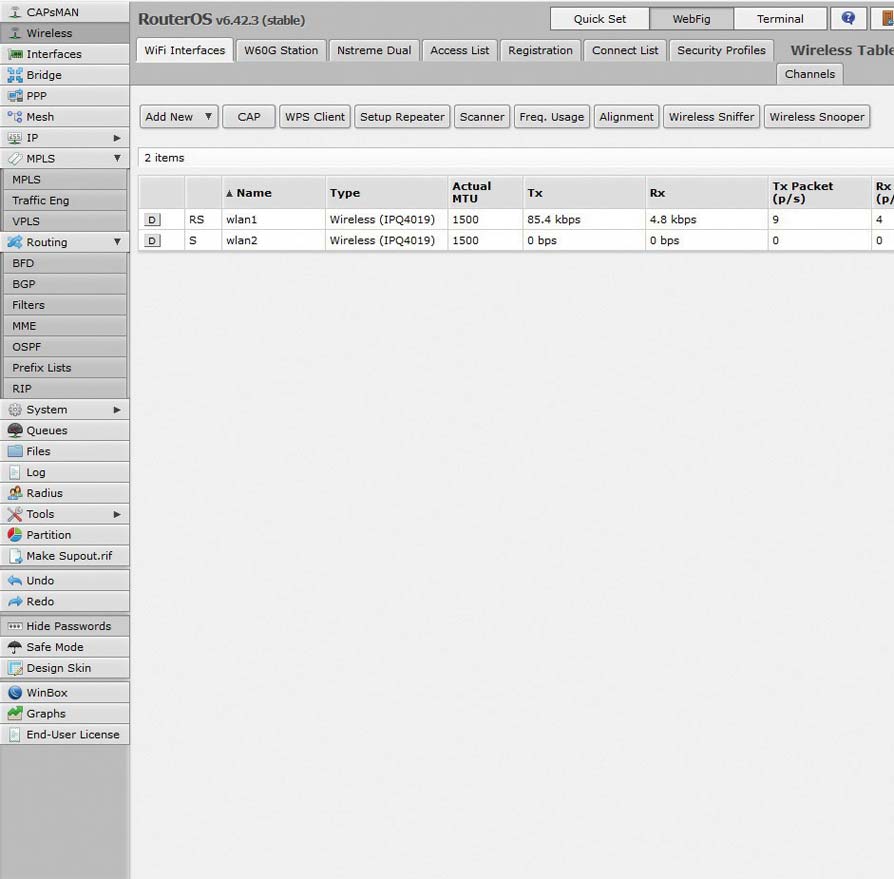Open the help question mark button

pos(848,19)
